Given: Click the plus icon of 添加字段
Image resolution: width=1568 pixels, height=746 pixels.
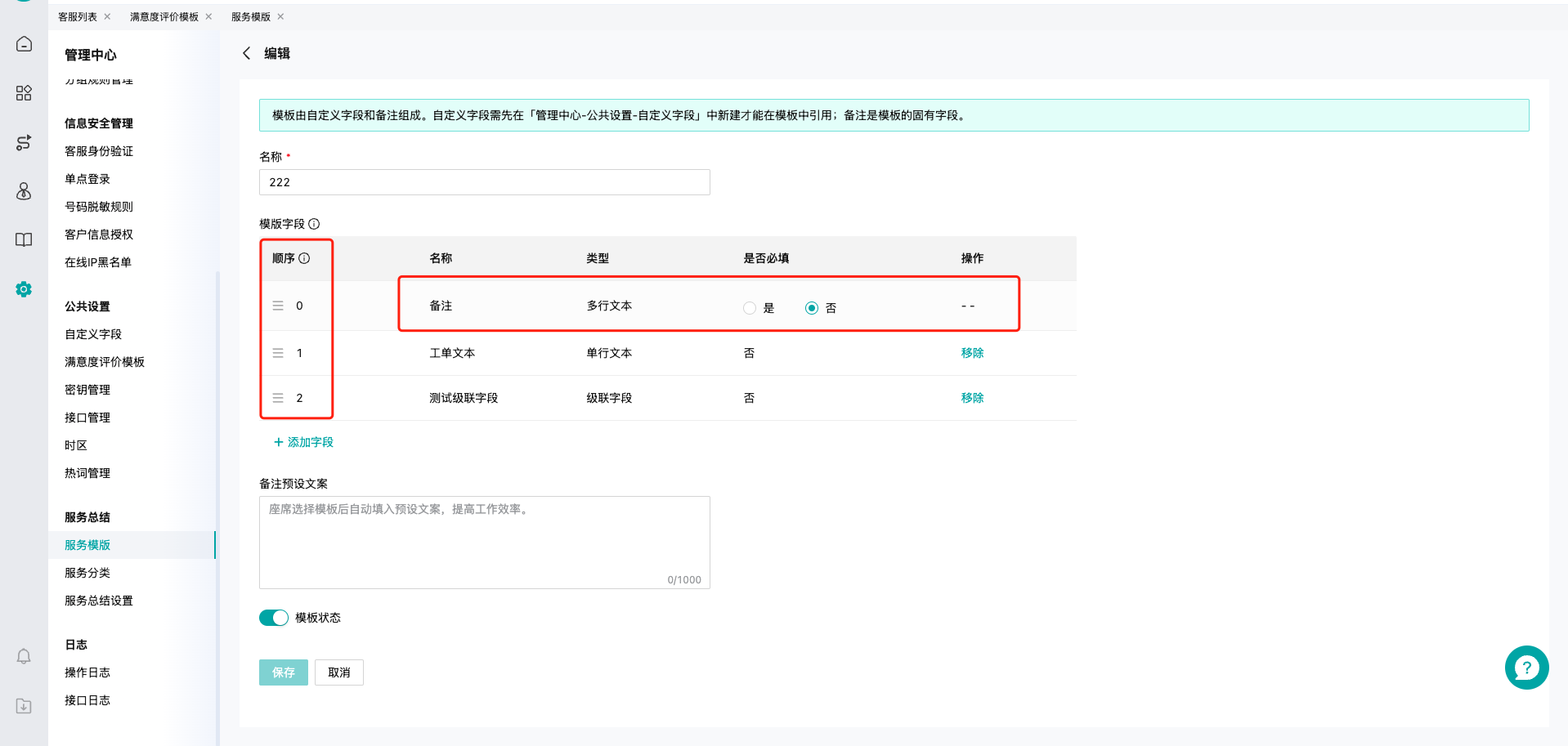Looking at the screenshot, I should pos(279,442).
